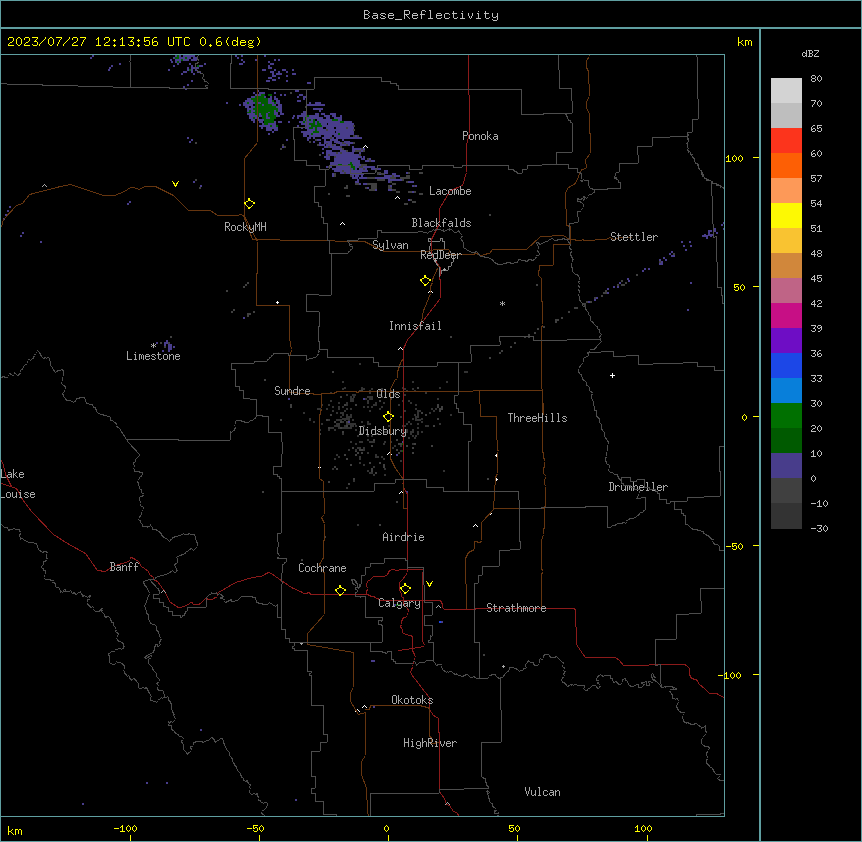Pick the green 20-30 dBZ legend band

786,416
